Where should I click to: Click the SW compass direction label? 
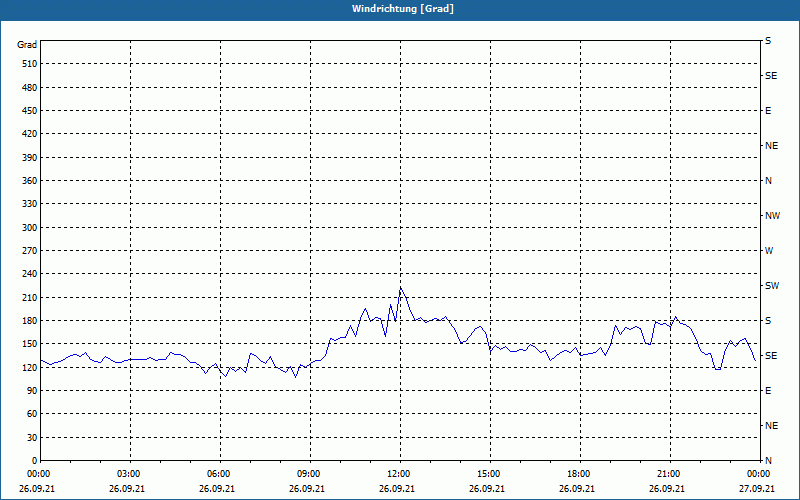click(x=772, y=286)
